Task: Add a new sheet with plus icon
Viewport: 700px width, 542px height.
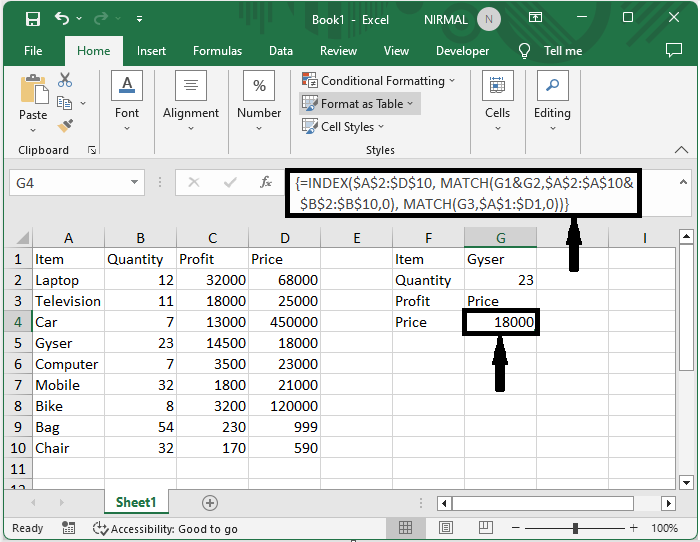Action: (x=209, y=502)
